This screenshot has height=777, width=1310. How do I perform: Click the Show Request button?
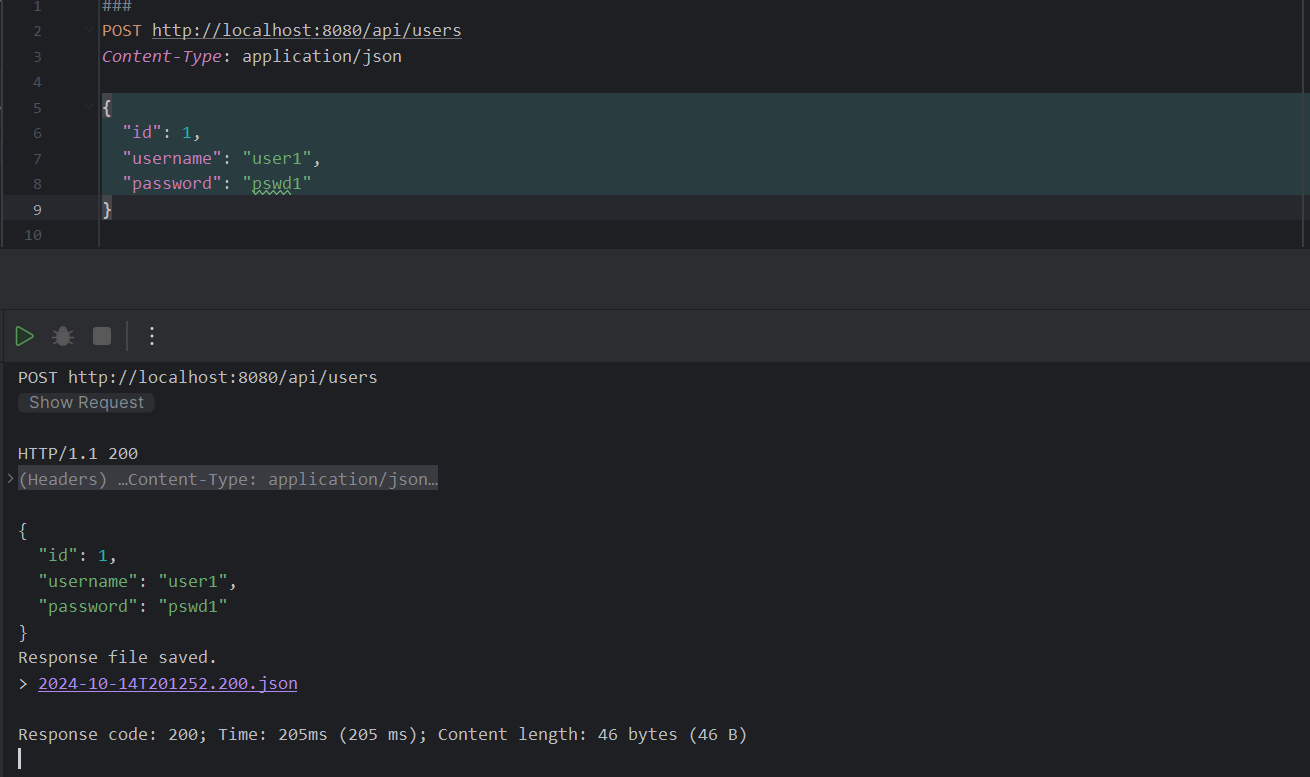click(86, 402)
